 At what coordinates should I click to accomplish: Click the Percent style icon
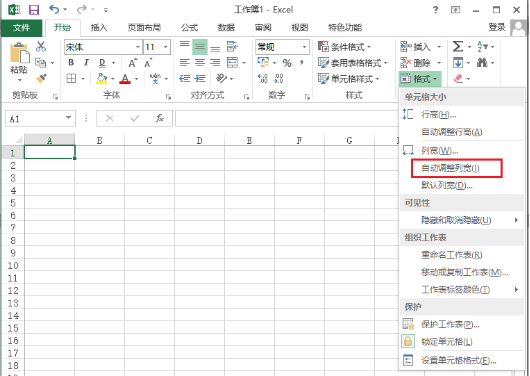click(287, 63)
